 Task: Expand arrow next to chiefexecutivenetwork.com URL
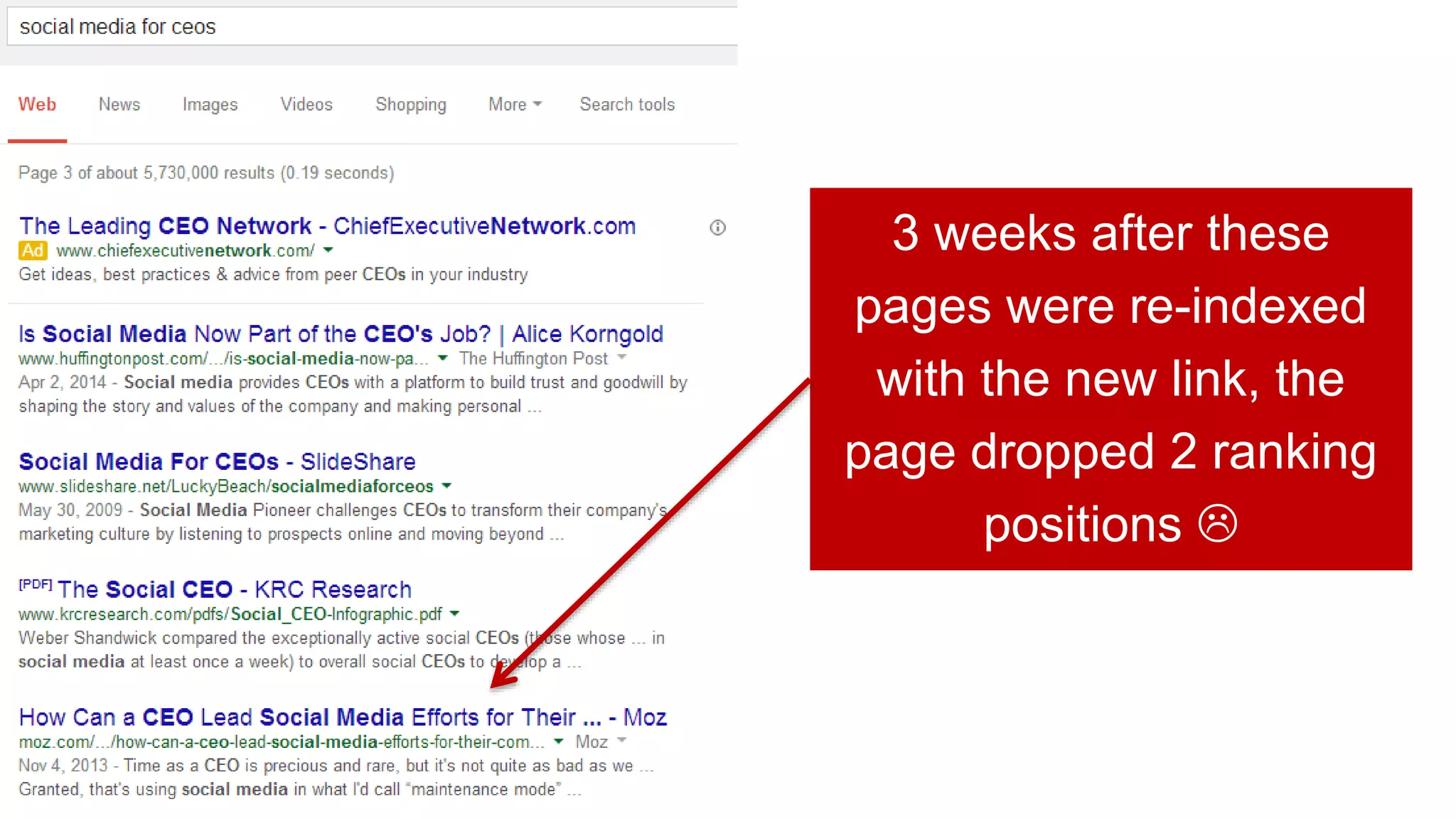[x=328, y=250]
